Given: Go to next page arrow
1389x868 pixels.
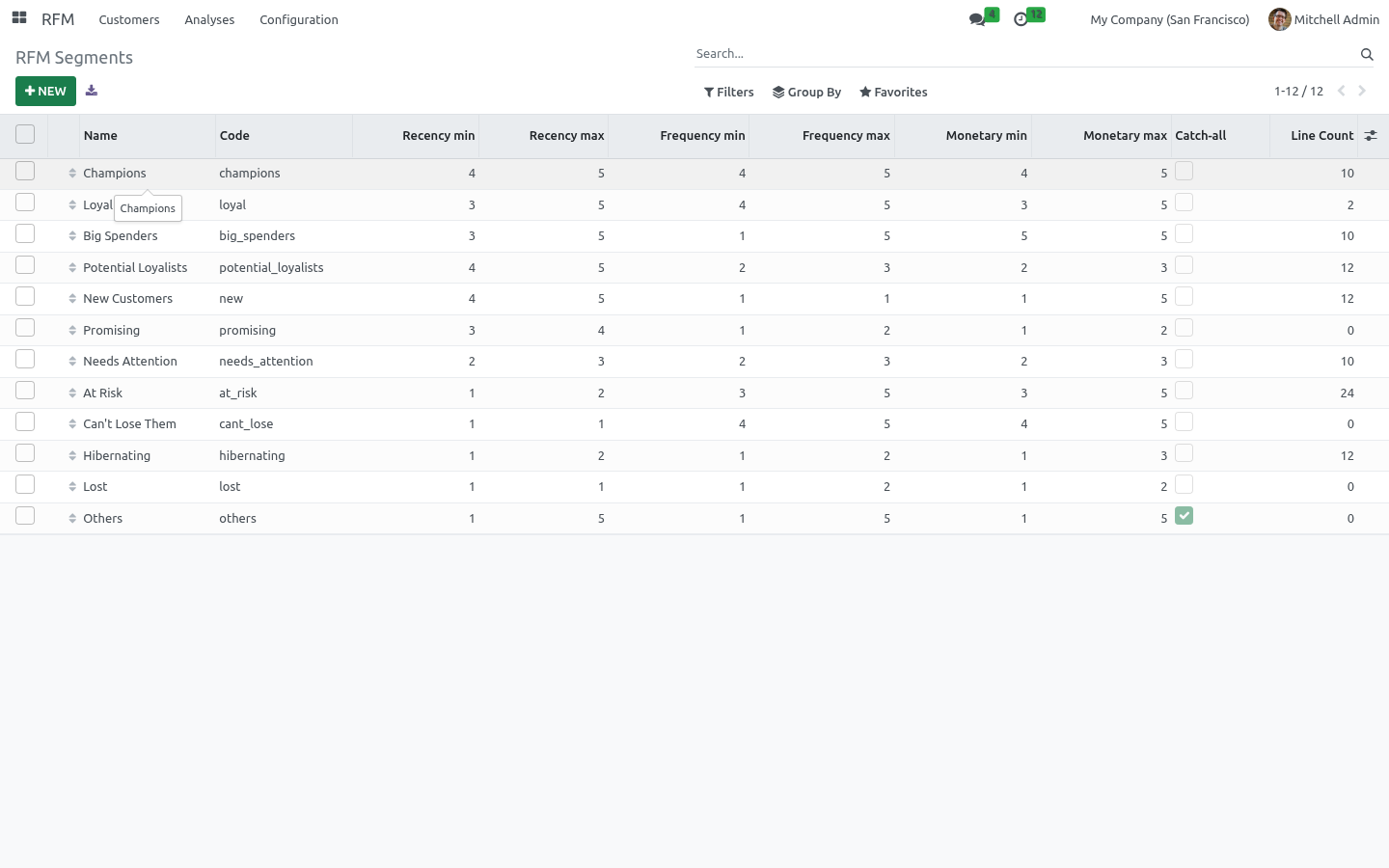Looking at the screenshot, I should point(1362,91).
